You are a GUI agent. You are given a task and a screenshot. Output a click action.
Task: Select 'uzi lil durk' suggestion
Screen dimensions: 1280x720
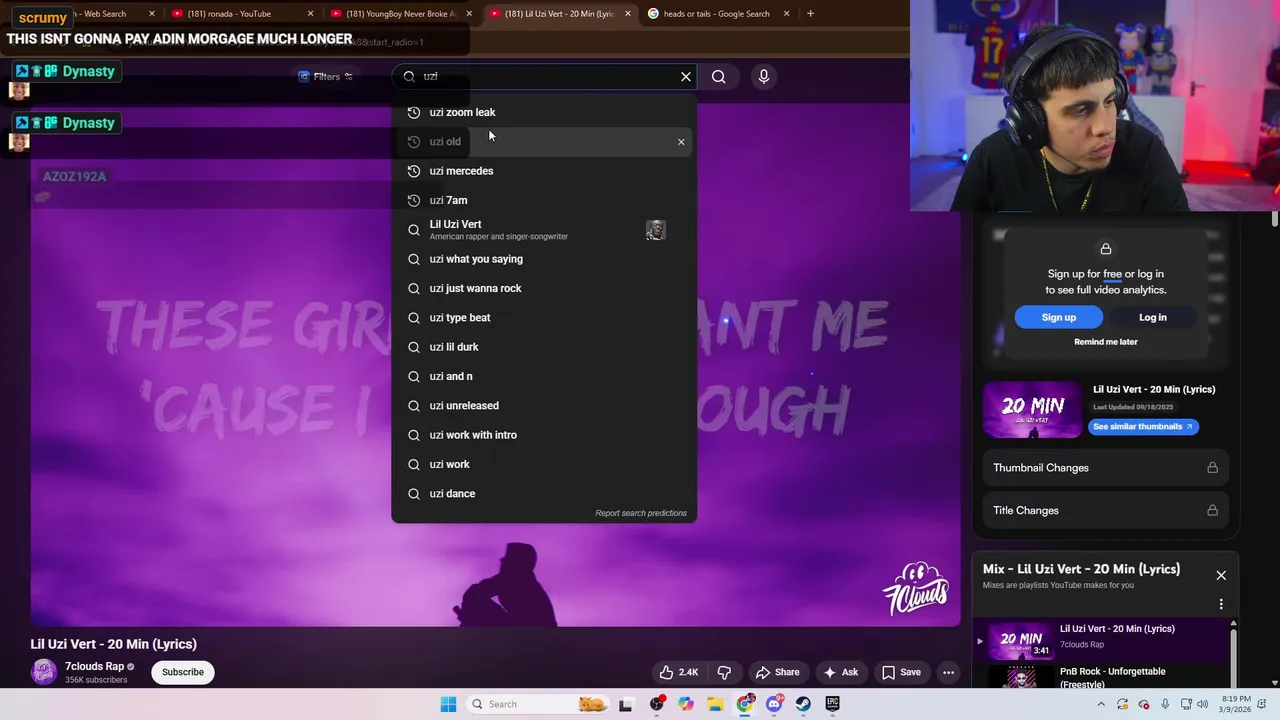coord(544,347)
